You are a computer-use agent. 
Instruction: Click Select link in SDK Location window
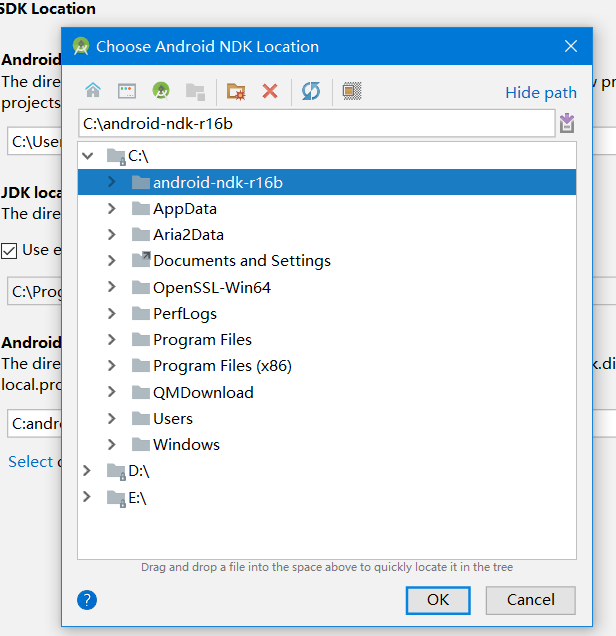[31, 462]
